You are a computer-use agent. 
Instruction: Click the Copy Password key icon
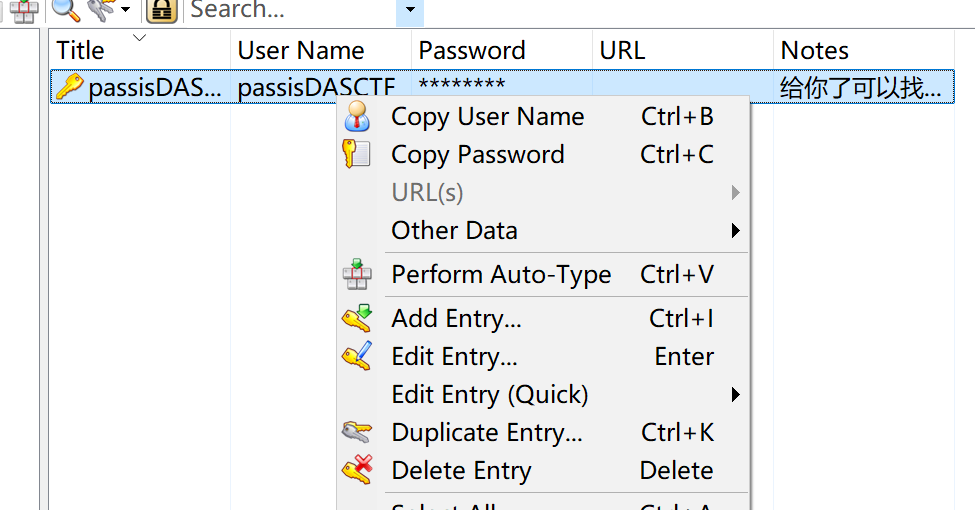(x=357, y=154)
